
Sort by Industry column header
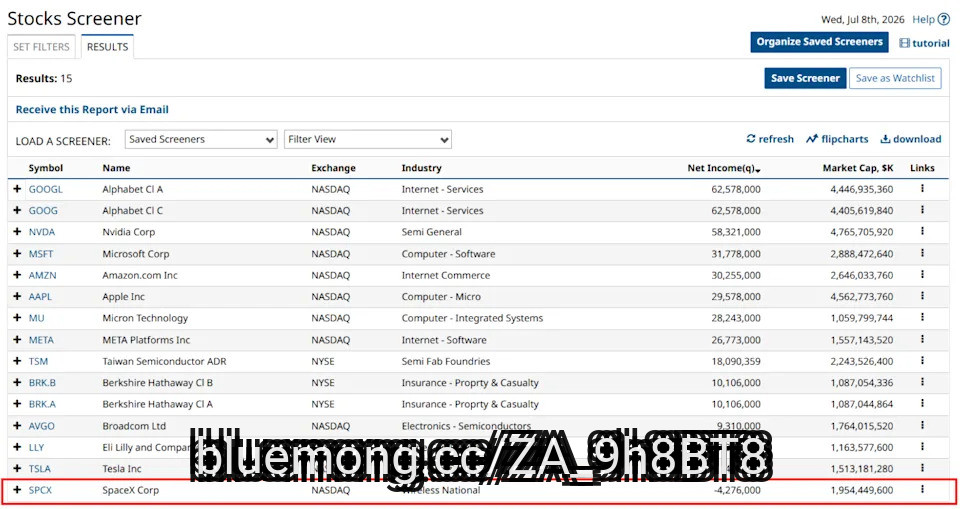(421, 168)
